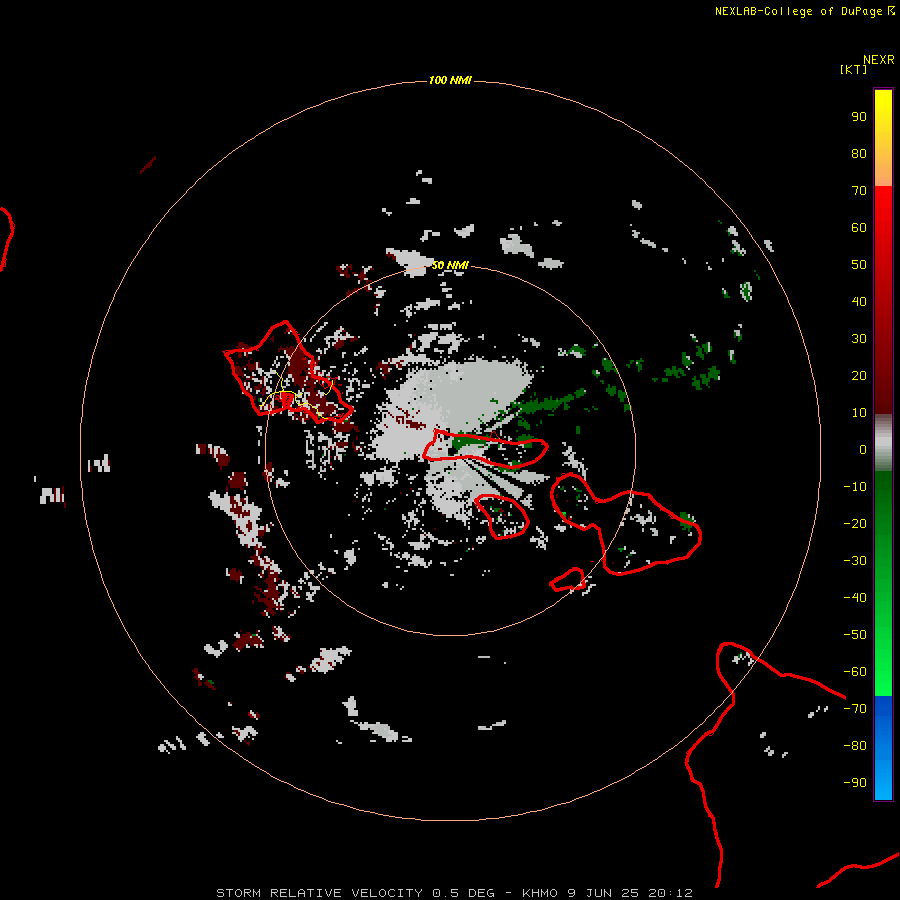Select the -80 scale value

coord(855,746)
